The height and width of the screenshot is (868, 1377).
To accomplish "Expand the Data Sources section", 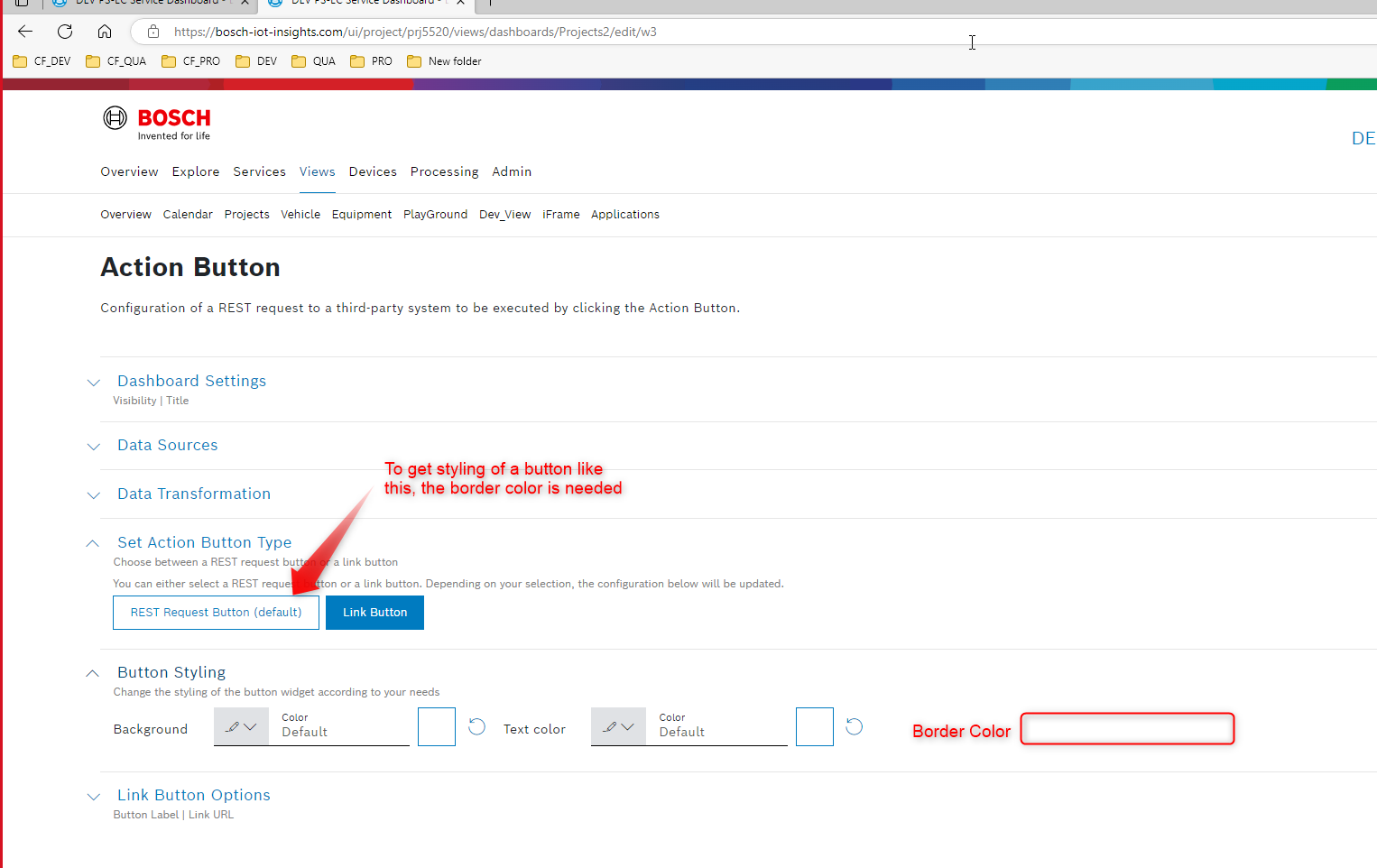I will [x=167, y=445].
